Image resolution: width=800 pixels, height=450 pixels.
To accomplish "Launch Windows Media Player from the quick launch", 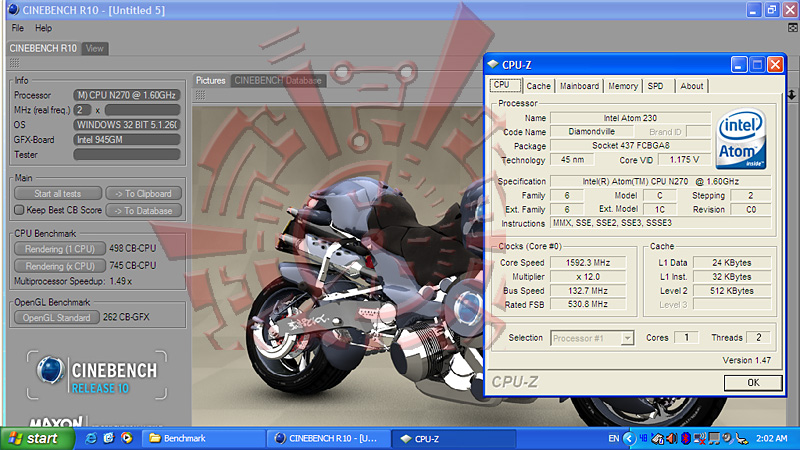I will tap(127, 438).
